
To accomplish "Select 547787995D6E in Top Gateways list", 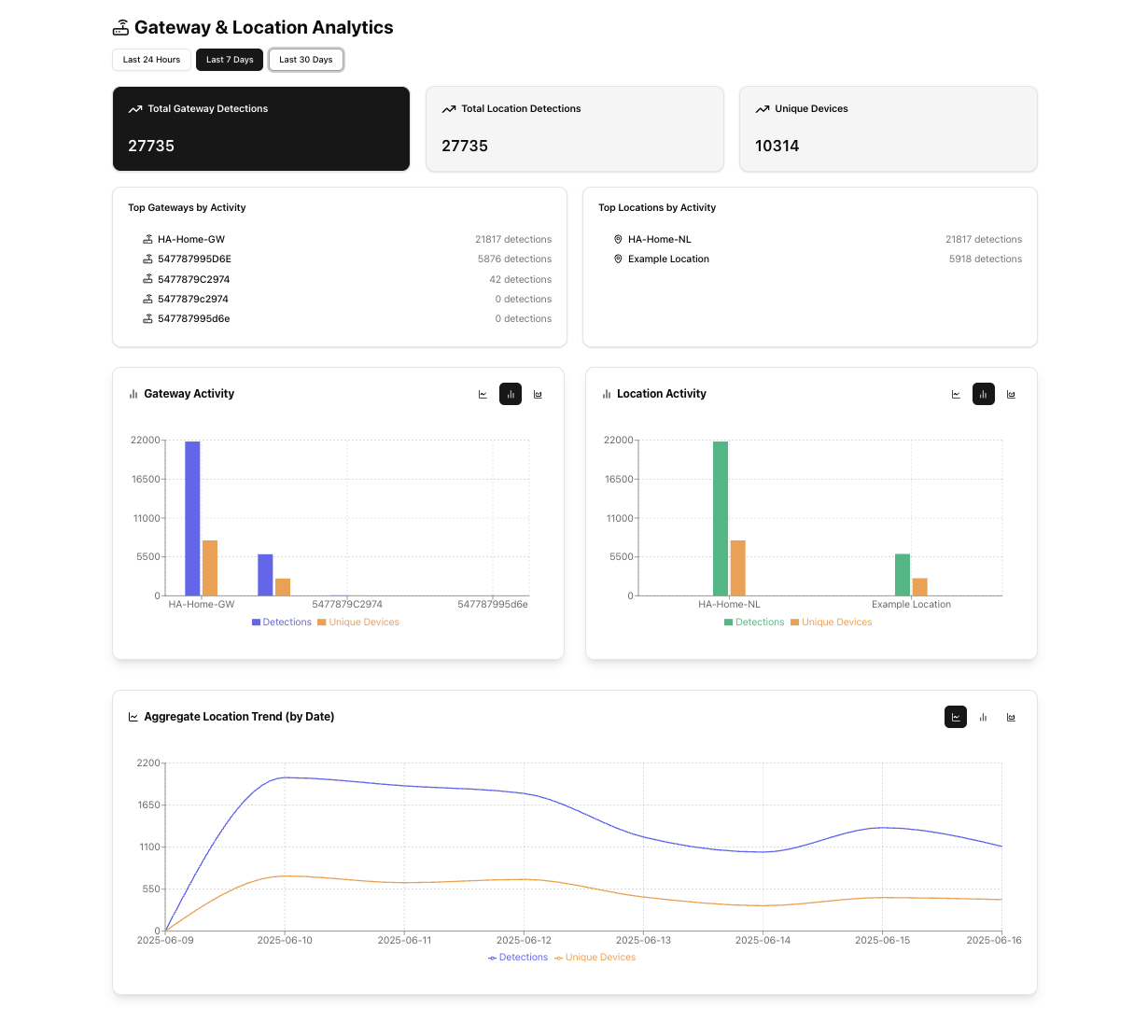I will [193, 259].
